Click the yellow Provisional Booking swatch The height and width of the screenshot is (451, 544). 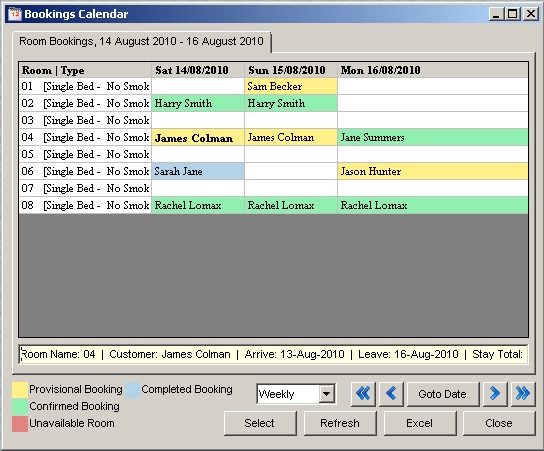pyautogui.click(x=20, y=390)
